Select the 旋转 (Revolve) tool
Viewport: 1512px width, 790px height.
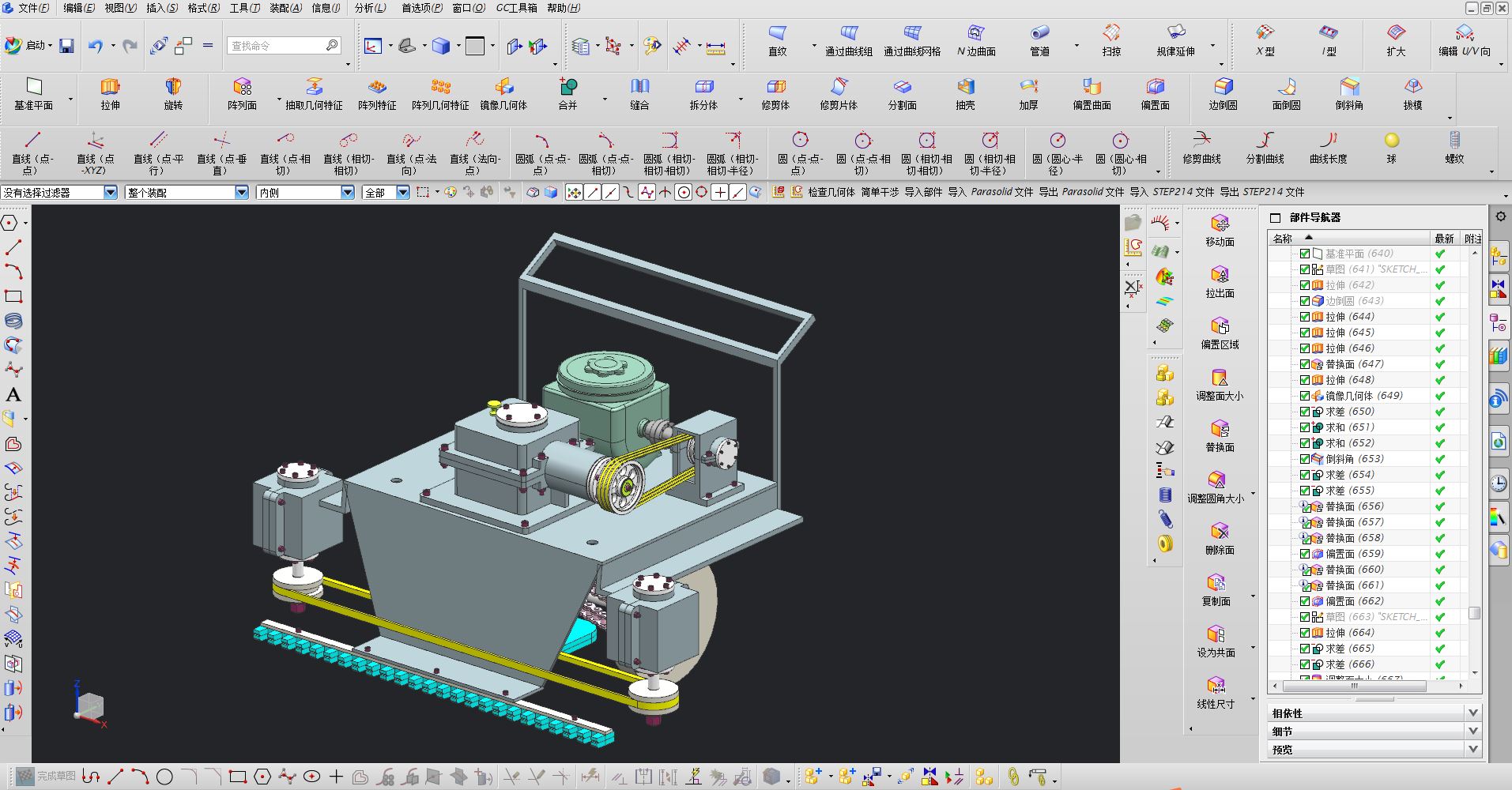[x=173, y=86]
